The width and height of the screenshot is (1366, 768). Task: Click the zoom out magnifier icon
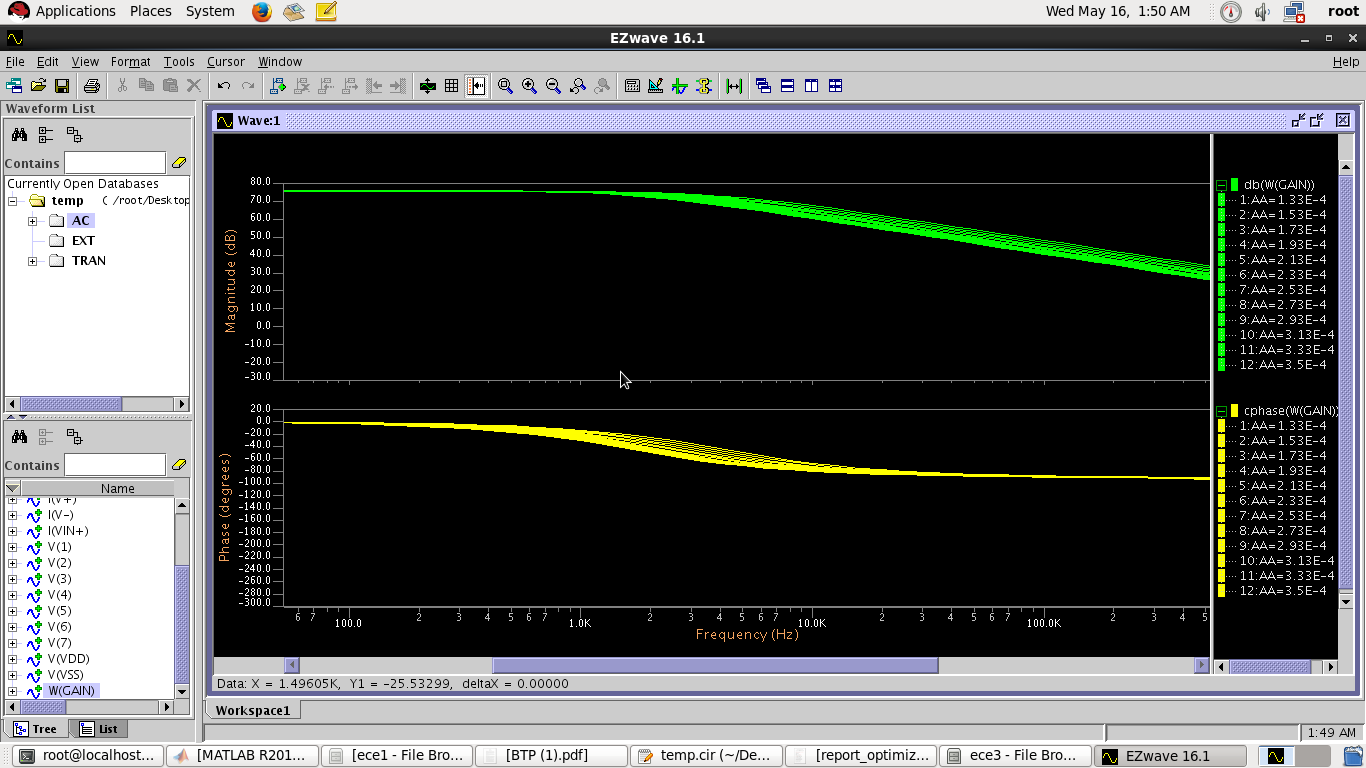click(553, 86)
